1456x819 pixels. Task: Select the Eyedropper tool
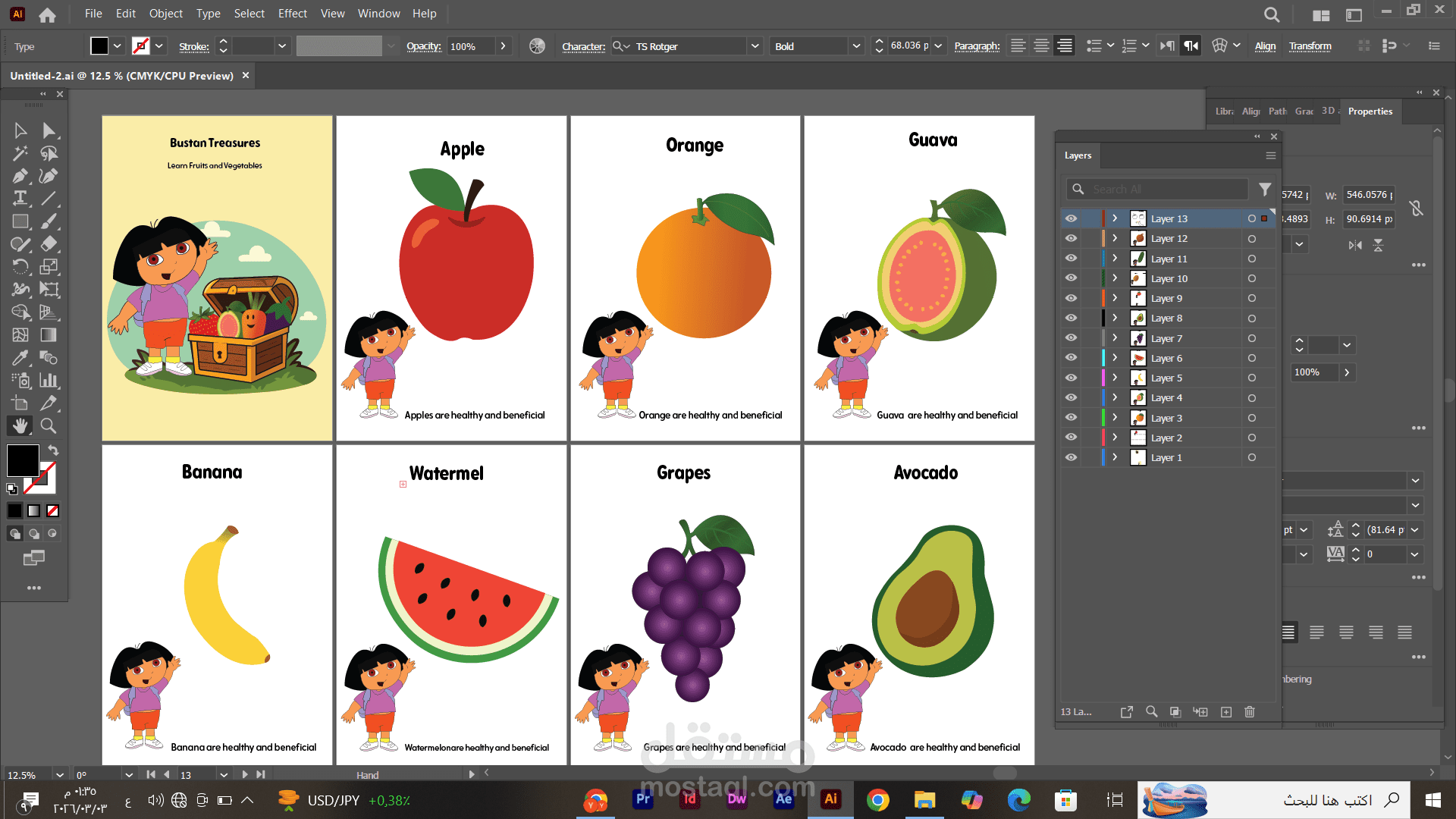pos(20,358)
